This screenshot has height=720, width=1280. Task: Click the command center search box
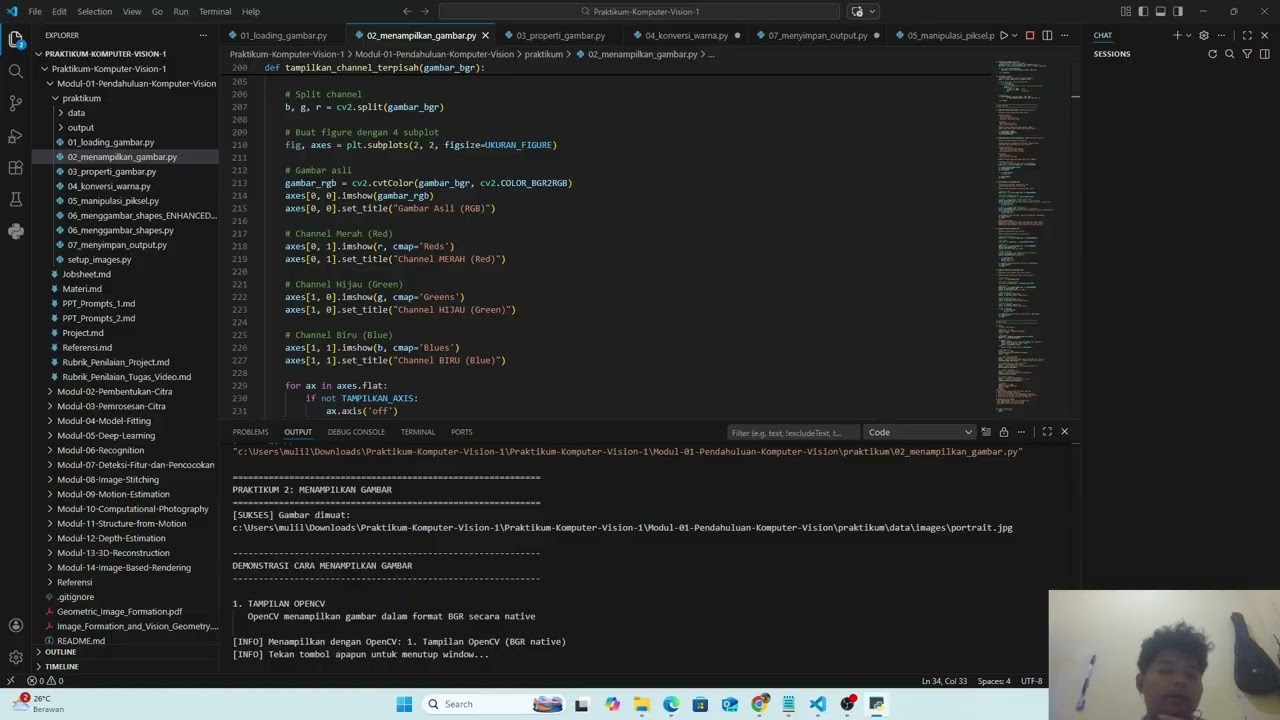639,11
